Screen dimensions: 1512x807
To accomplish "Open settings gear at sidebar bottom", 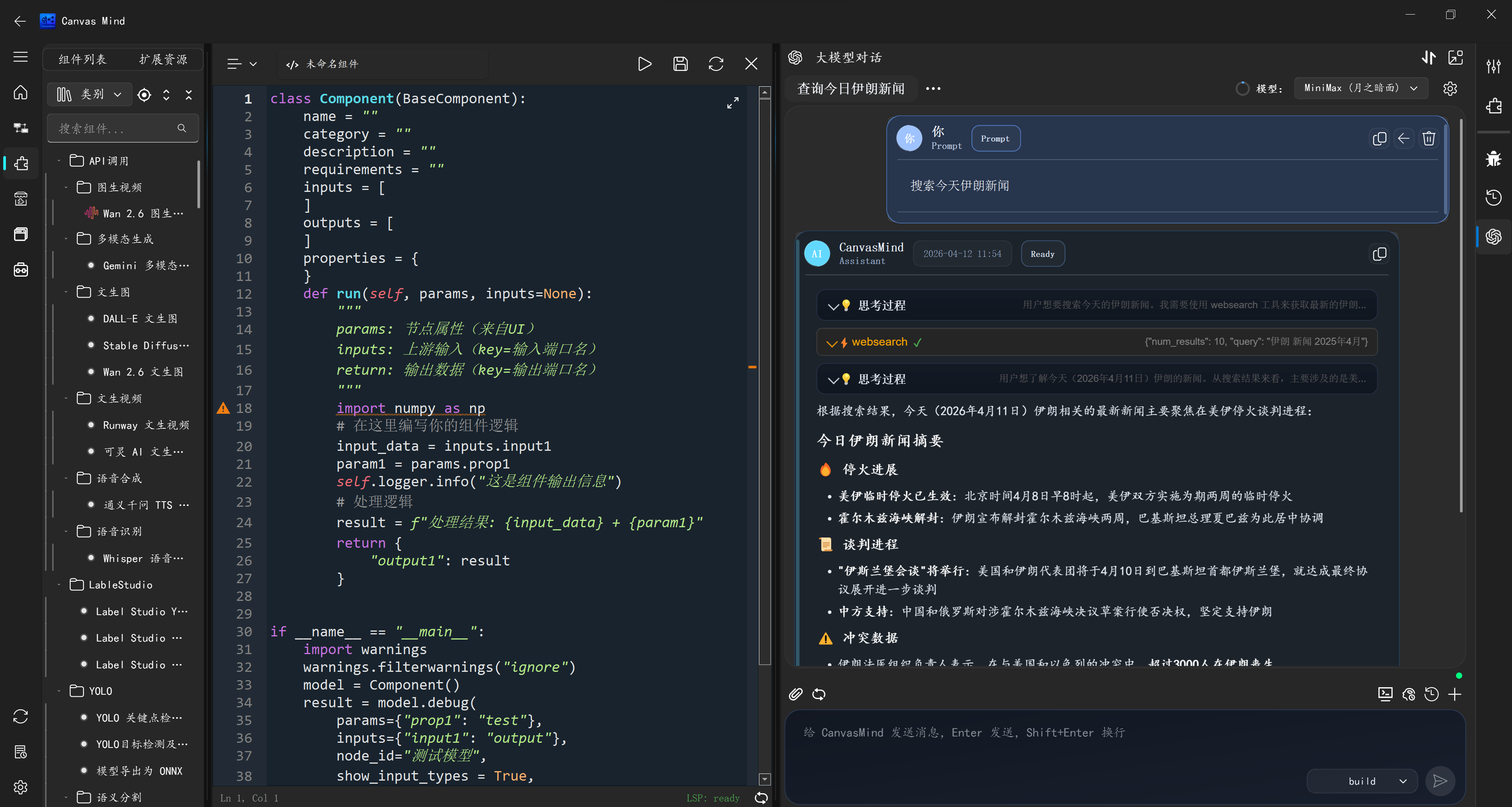I will click(20, 787).
